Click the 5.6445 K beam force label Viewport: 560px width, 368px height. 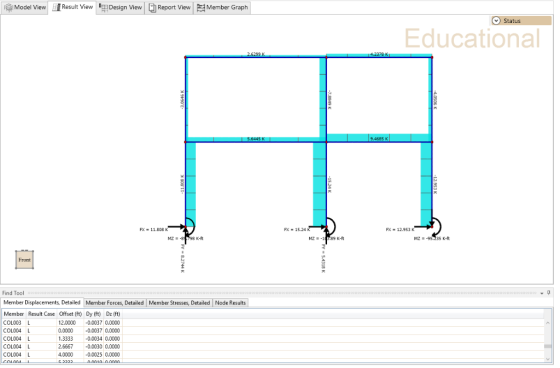[x=256, y=139]
